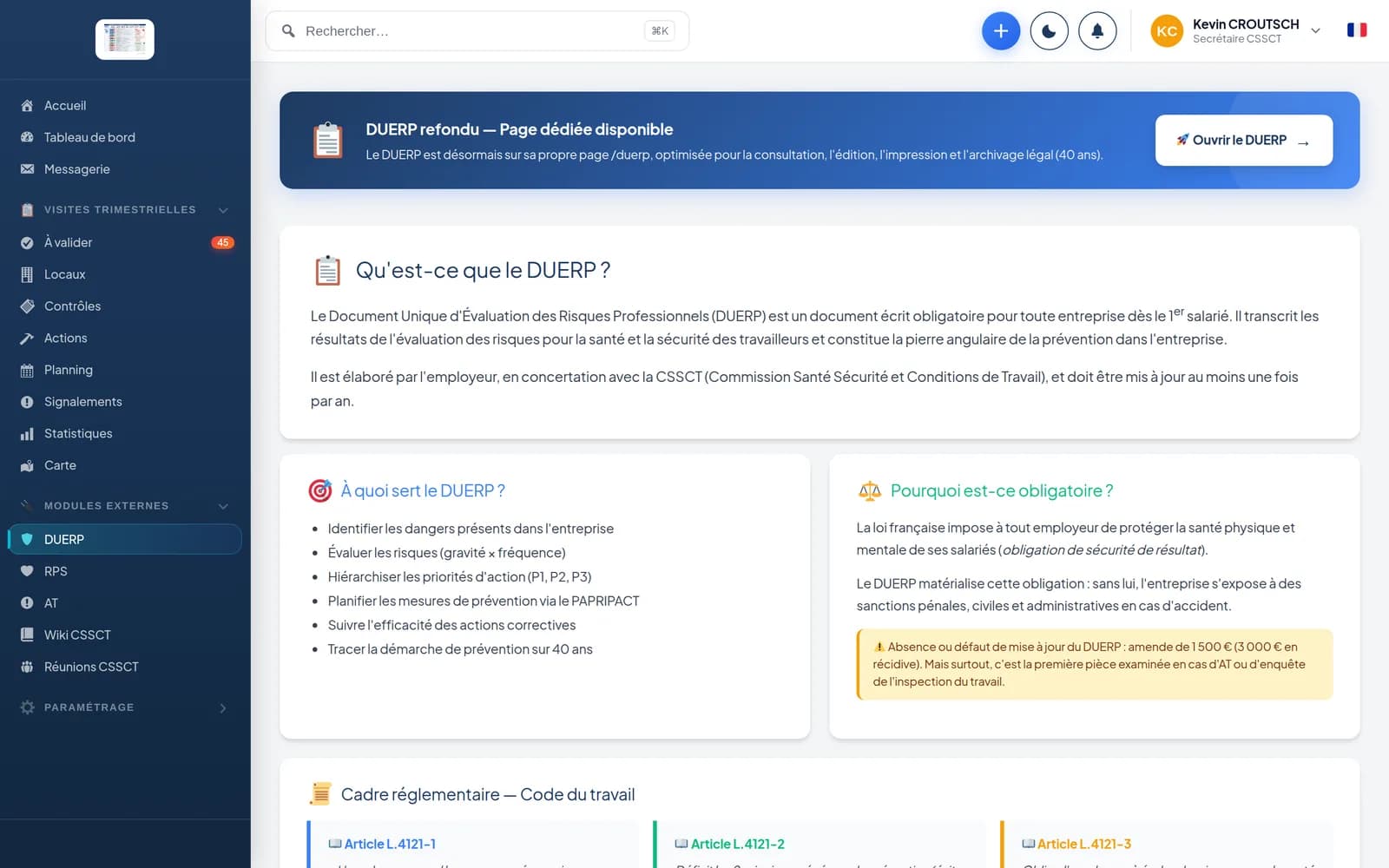
Task: Click the KC user avatar
Action: coord(1167,31)
